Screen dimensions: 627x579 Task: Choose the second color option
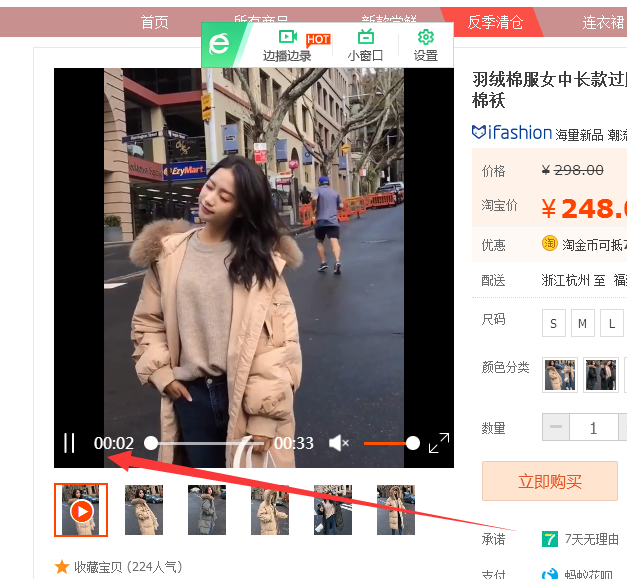(x=601, y=375)
